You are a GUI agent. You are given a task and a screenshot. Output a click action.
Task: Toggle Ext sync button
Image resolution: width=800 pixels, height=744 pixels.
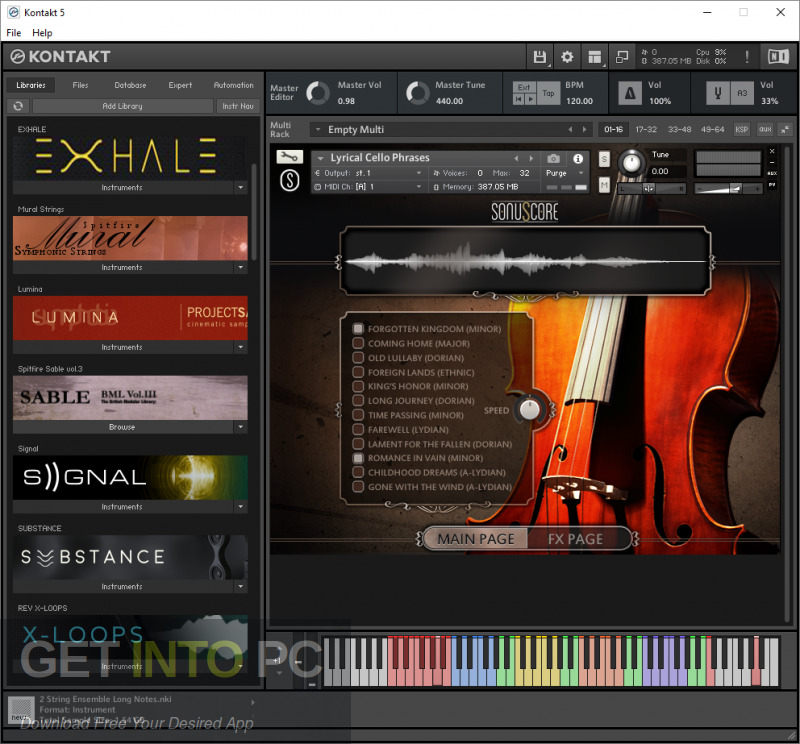pos(524,87)
